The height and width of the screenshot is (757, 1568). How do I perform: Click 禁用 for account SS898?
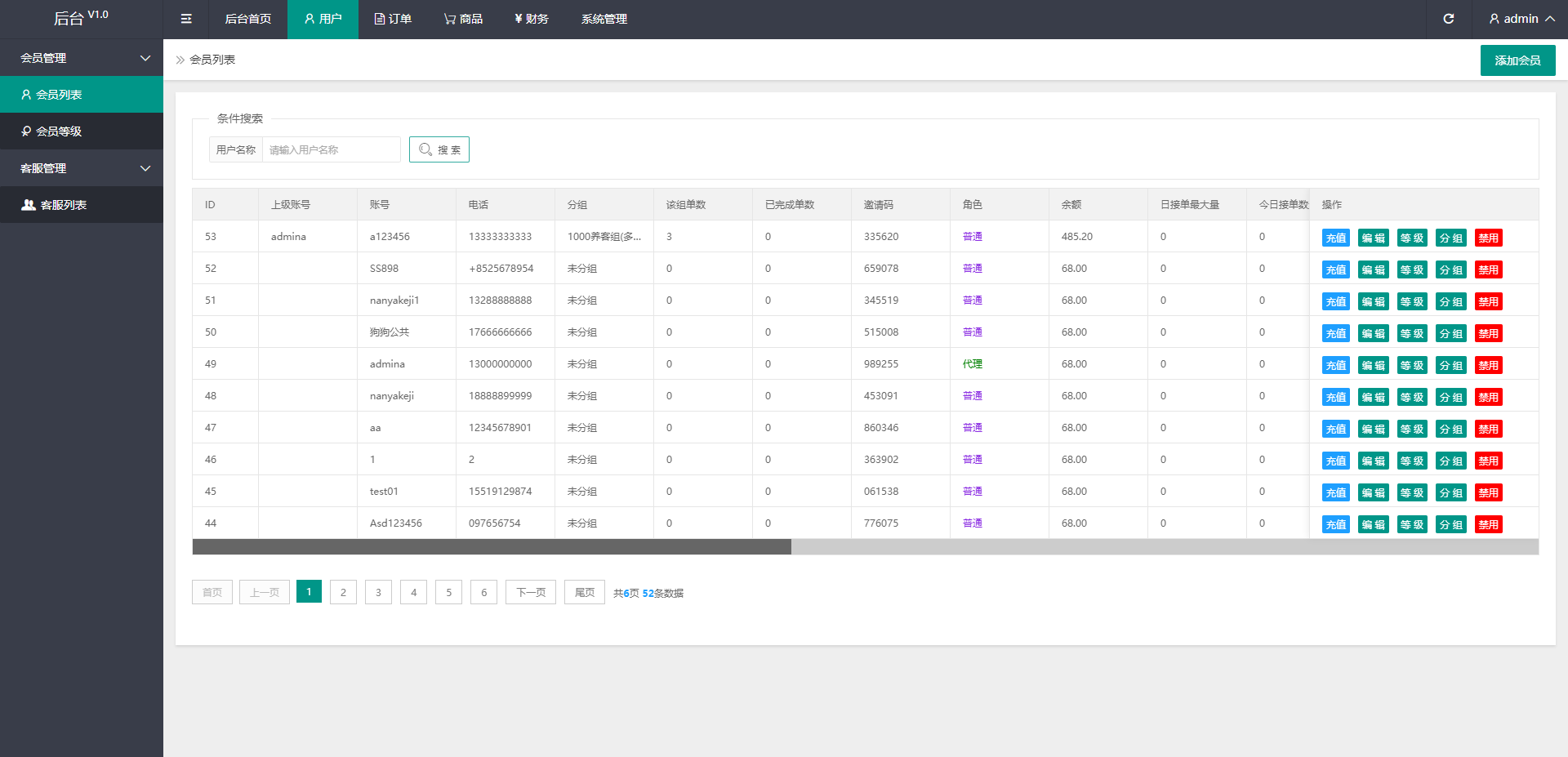click(1488, 269)
